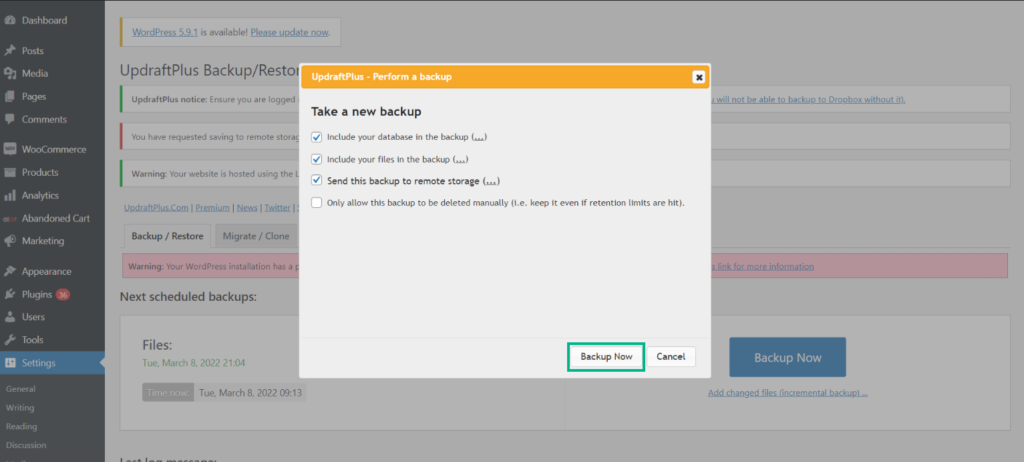
Task: Click the Abandoned Cart icon
Action: 10,218
